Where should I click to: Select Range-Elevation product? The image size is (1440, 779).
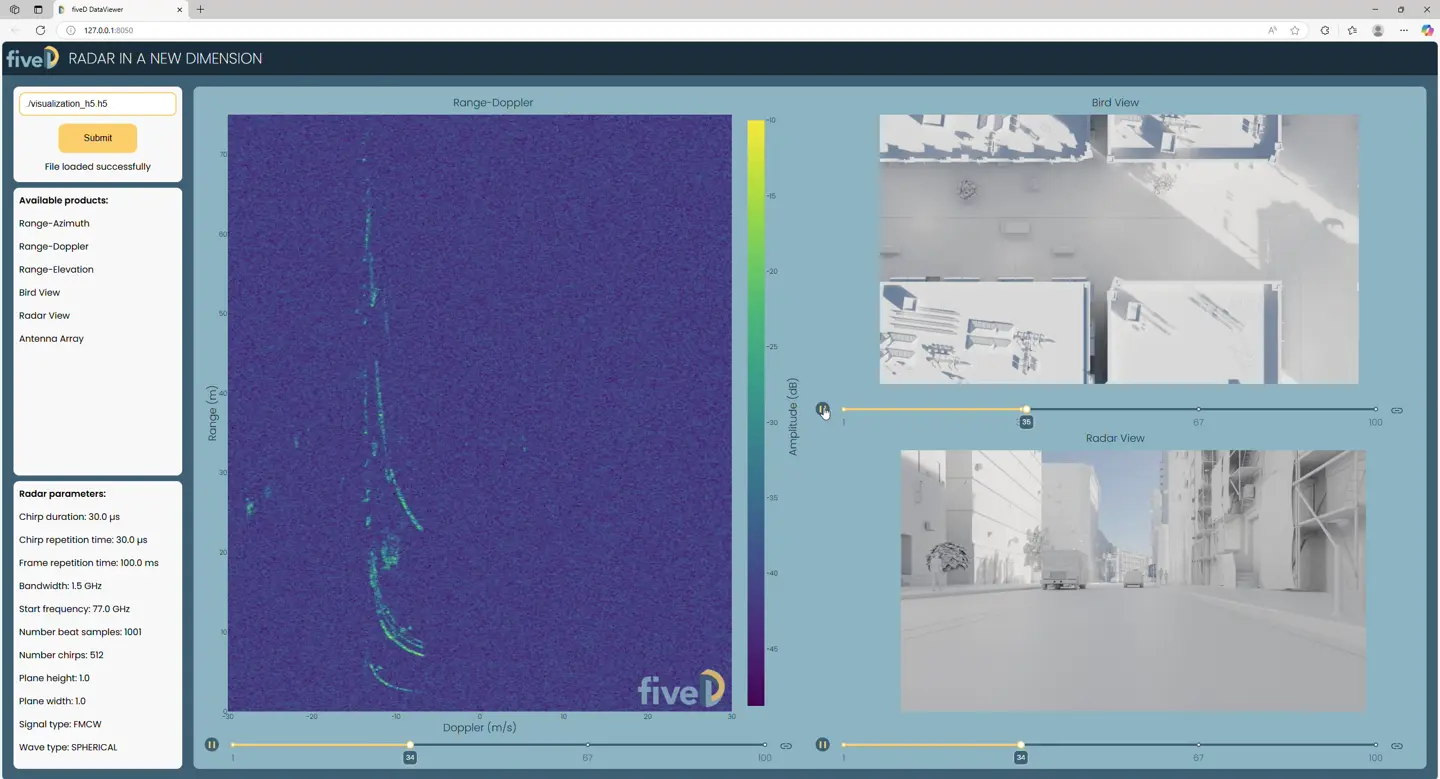click(56, 269)
